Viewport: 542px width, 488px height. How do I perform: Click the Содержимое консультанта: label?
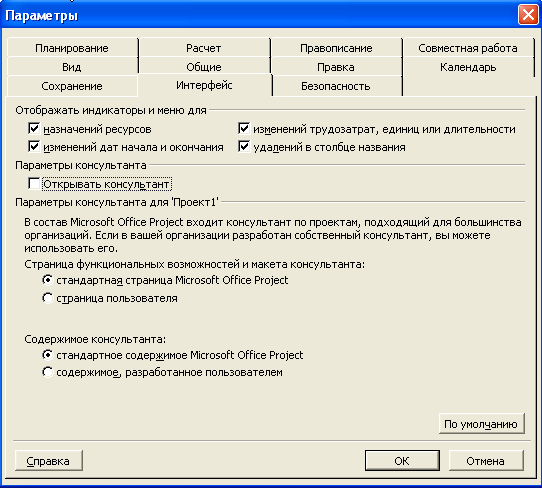tap(95, 339)
